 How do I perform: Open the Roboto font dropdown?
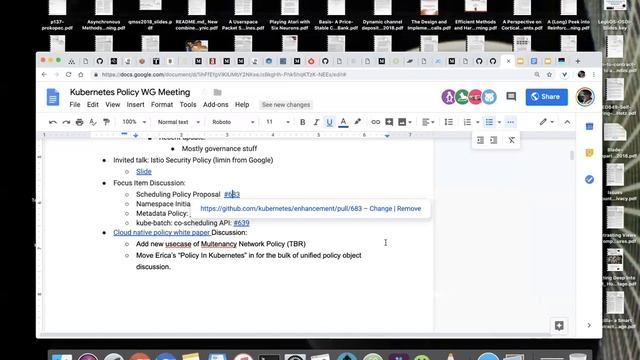(x=233, y=122)
